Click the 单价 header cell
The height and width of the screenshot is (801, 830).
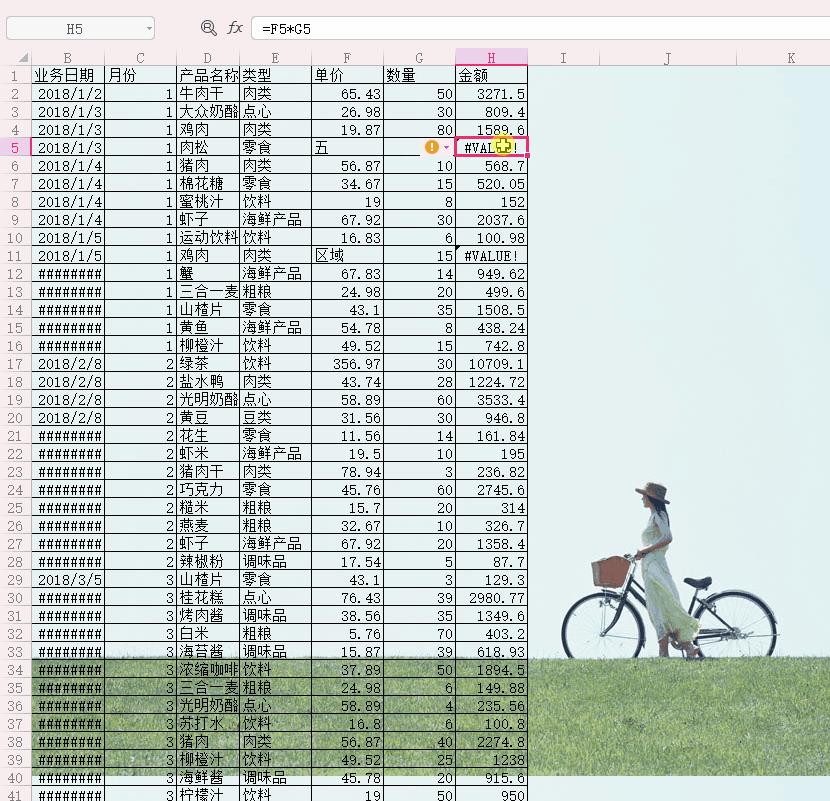[347, 75]
